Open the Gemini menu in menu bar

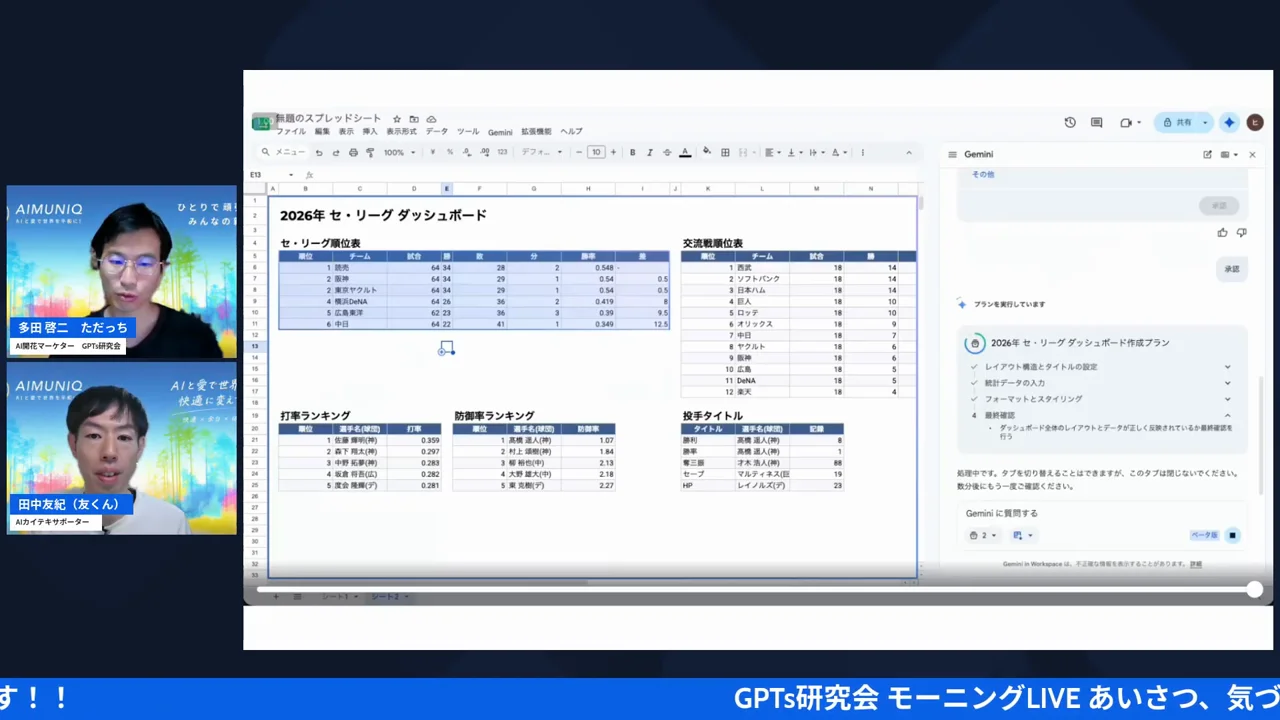tap(500, 132)
